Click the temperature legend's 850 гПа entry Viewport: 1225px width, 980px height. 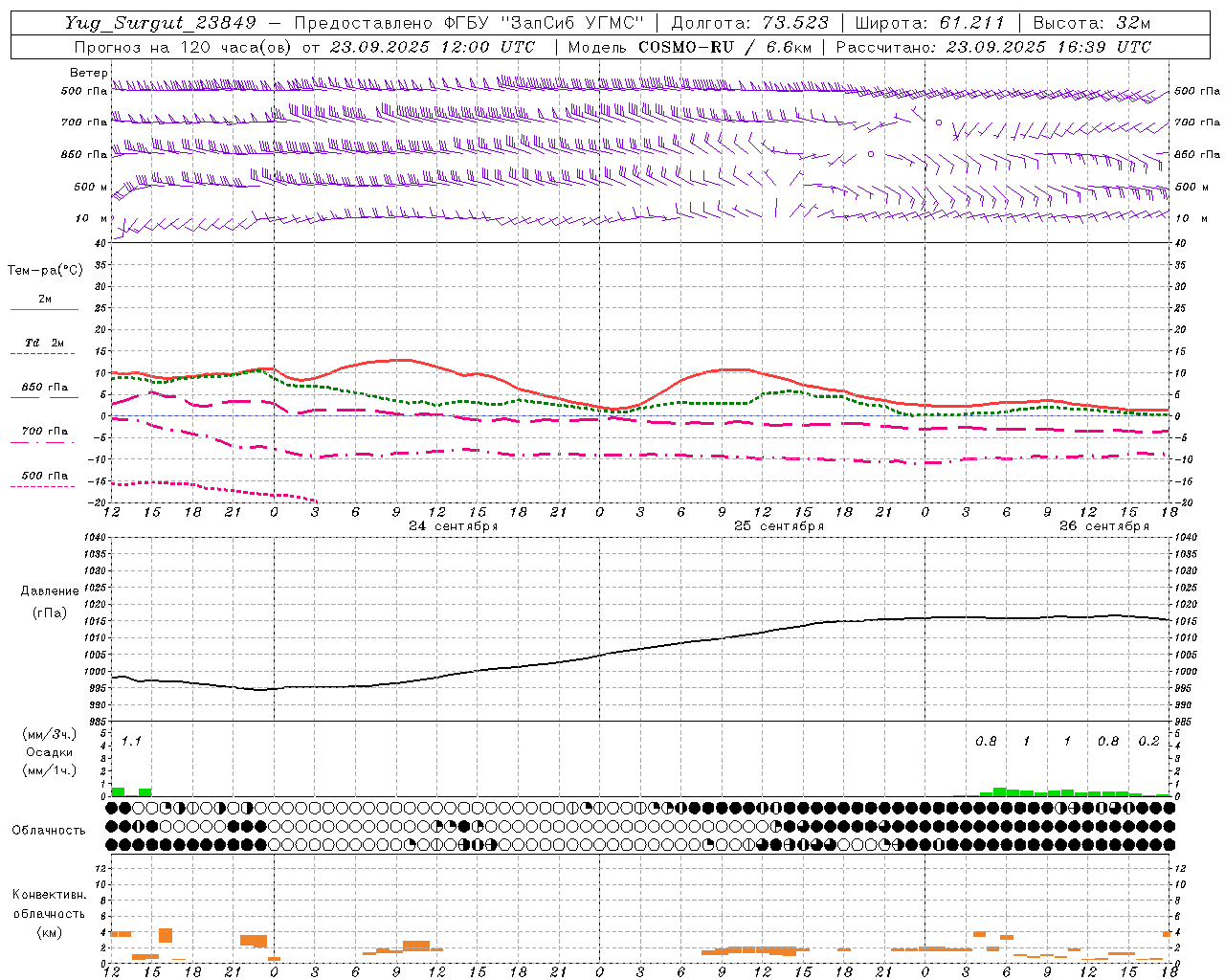pyautogui.click(x=44, y=388)
